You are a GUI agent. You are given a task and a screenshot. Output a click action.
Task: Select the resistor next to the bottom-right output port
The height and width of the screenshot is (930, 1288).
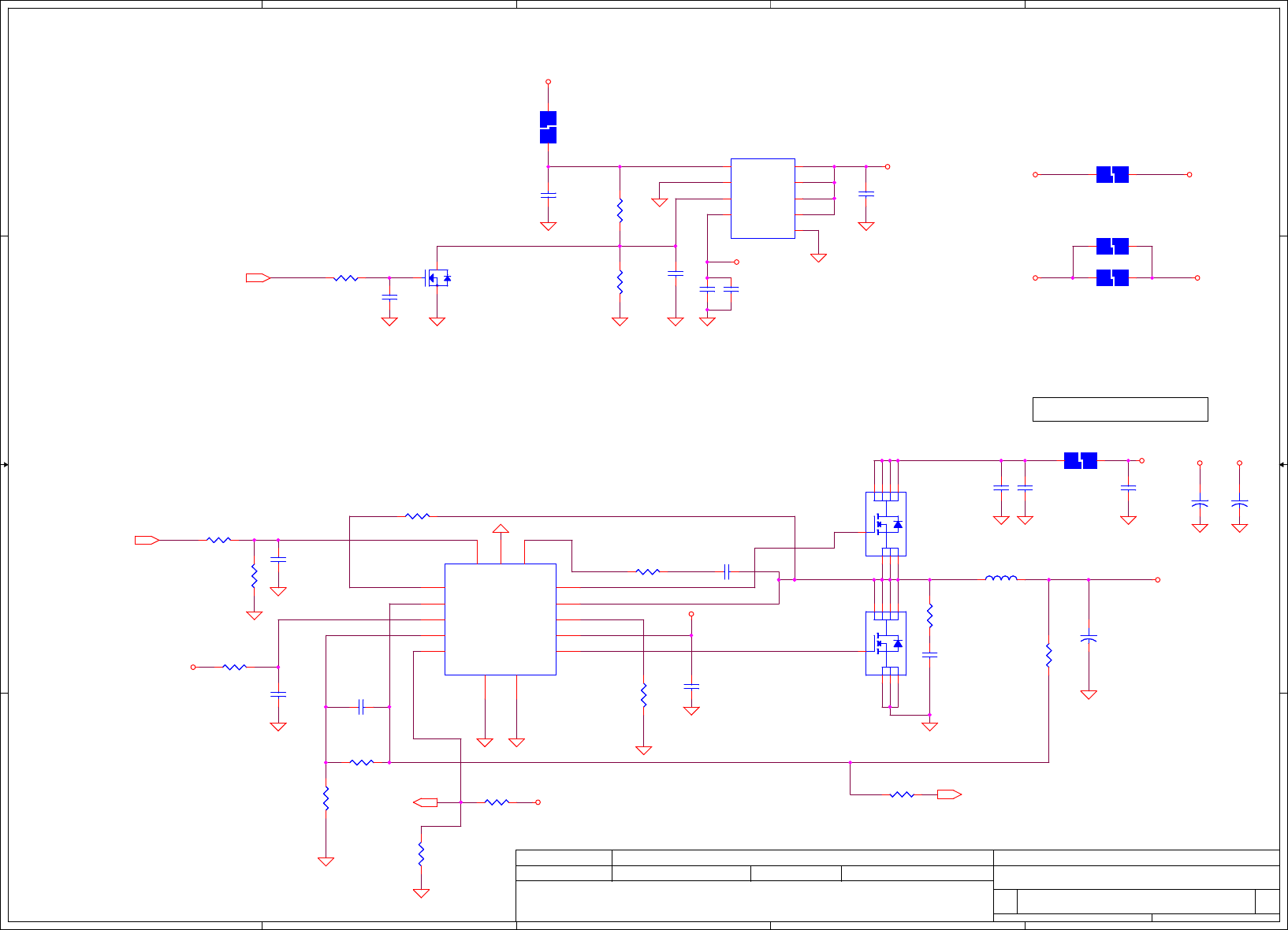click(902, 794)
